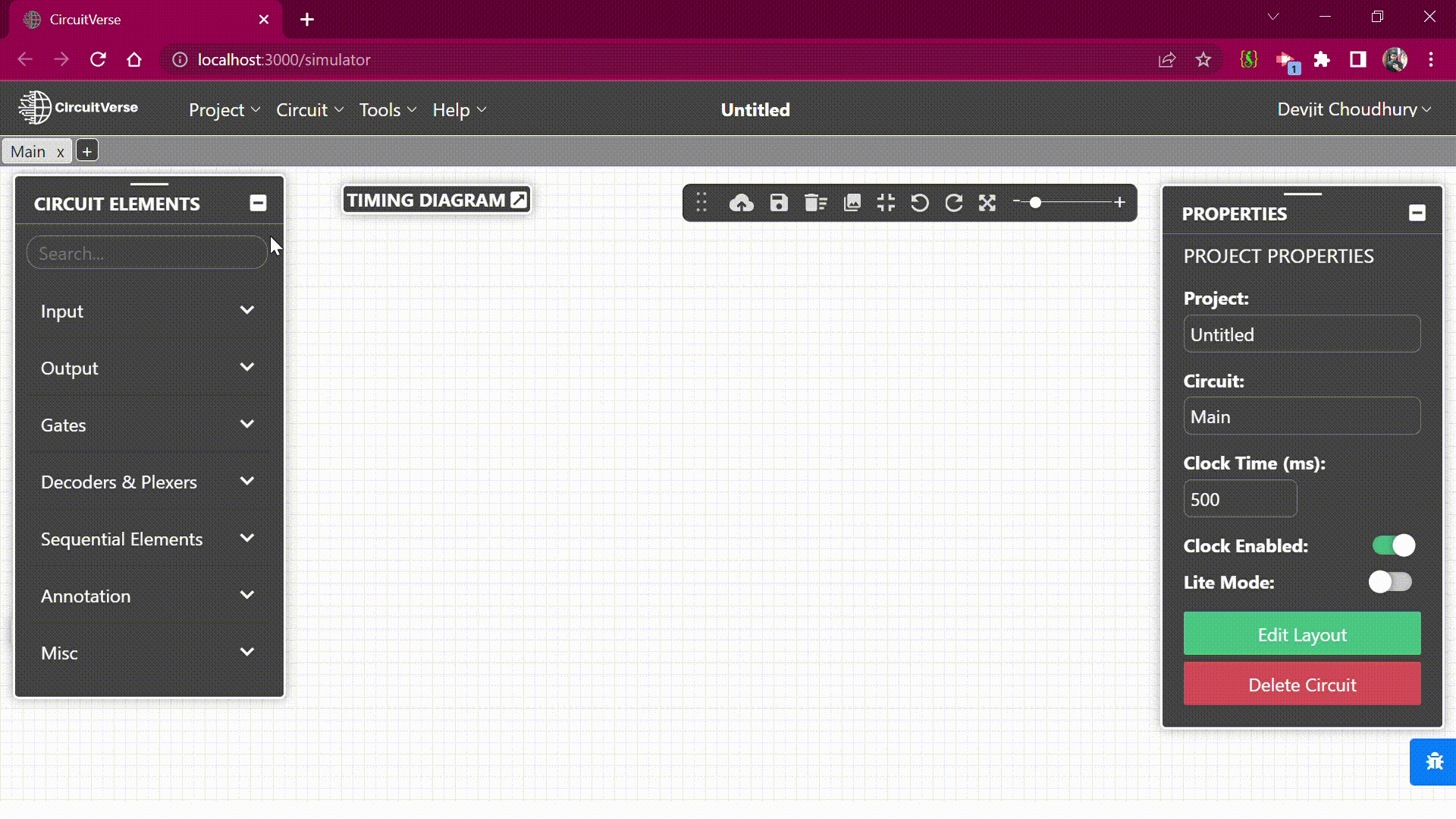Image resolution: width=1456 pixels, height=819 pixels.
Task: Collapse the Circuit Elements panel
Action: 258,203
